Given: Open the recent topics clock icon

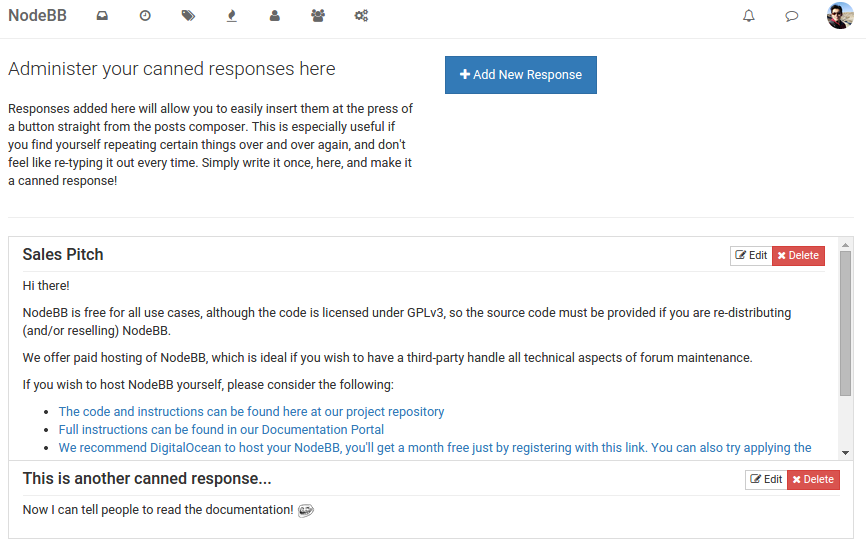Looking at the screenshot, I should (145, 16).
